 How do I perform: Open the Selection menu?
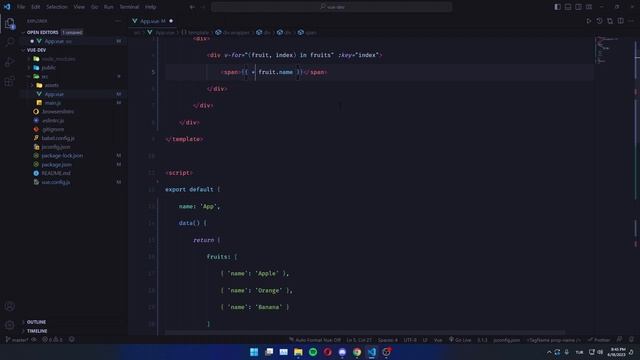pyautogui.click(x=57, y=7)
